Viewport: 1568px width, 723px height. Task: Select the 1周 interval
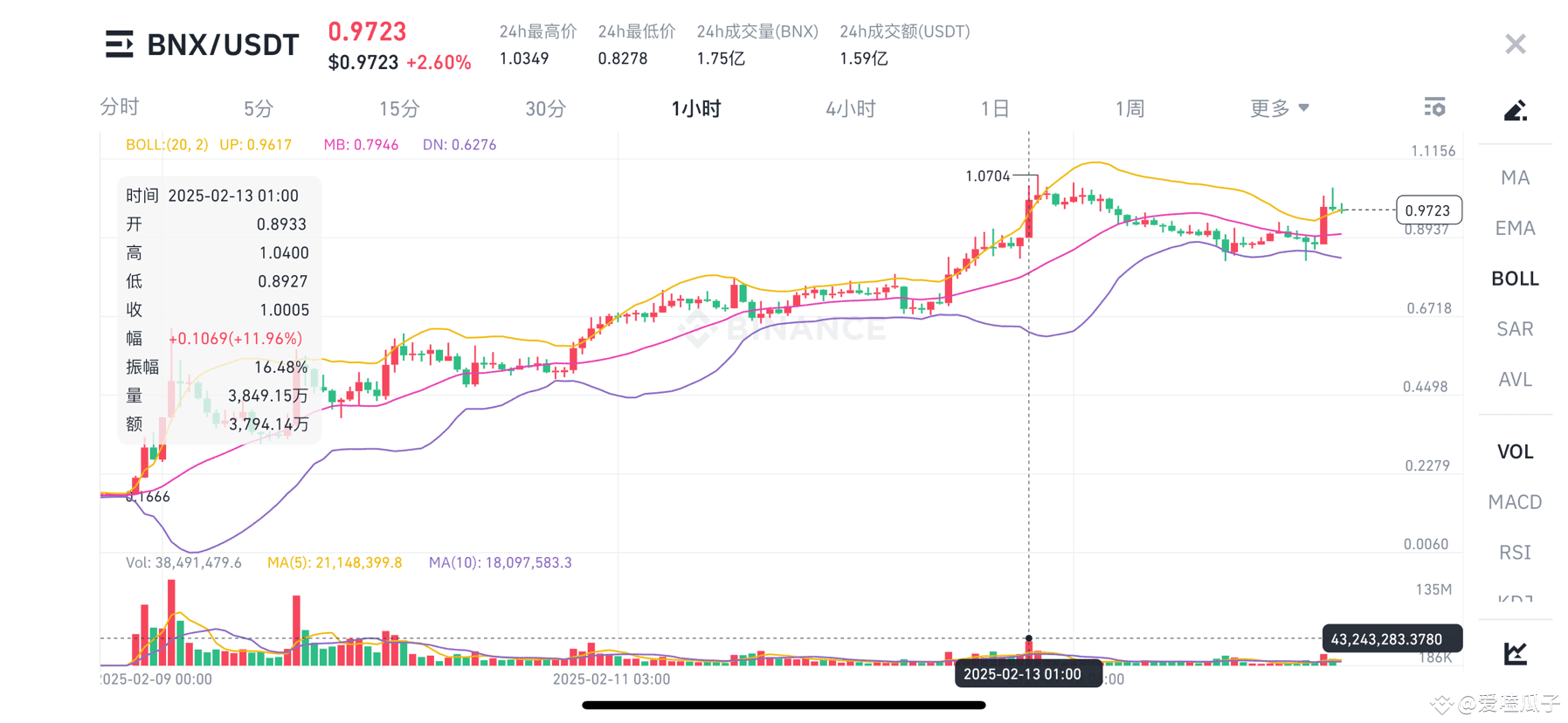(1129, 109)
